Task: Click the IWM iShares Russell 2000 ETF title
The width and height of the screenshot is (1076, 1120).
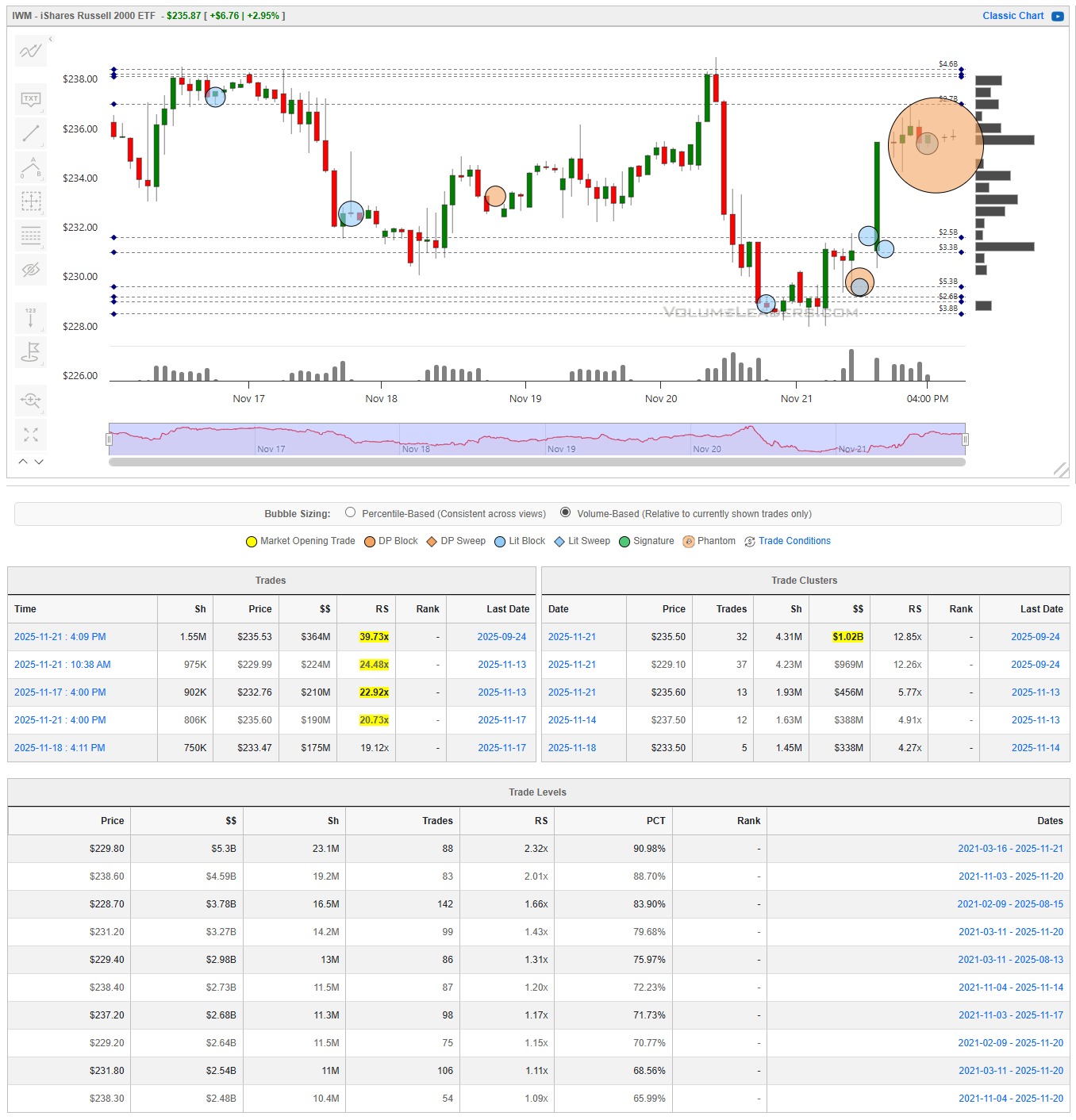Action: (x=83, y=16)
